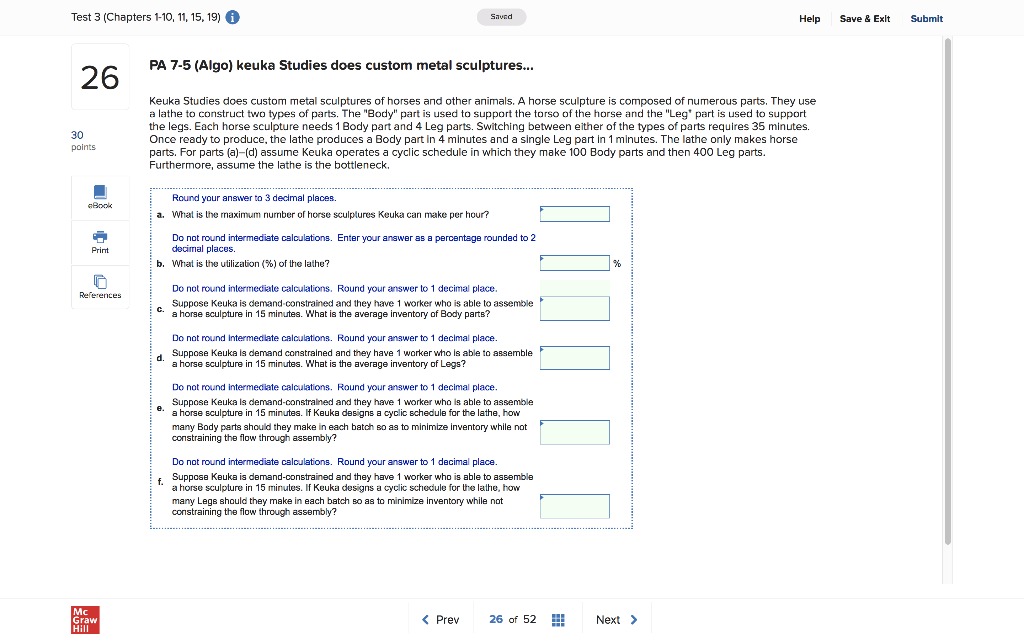Go to Next question
Viewport: 1024px width, 640px height.
tap(616, 620)
